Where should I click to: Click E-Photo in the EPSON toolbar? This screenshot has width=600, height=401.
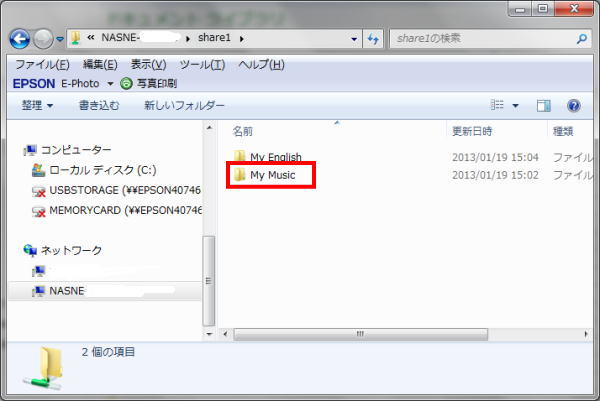coord(80,83)
